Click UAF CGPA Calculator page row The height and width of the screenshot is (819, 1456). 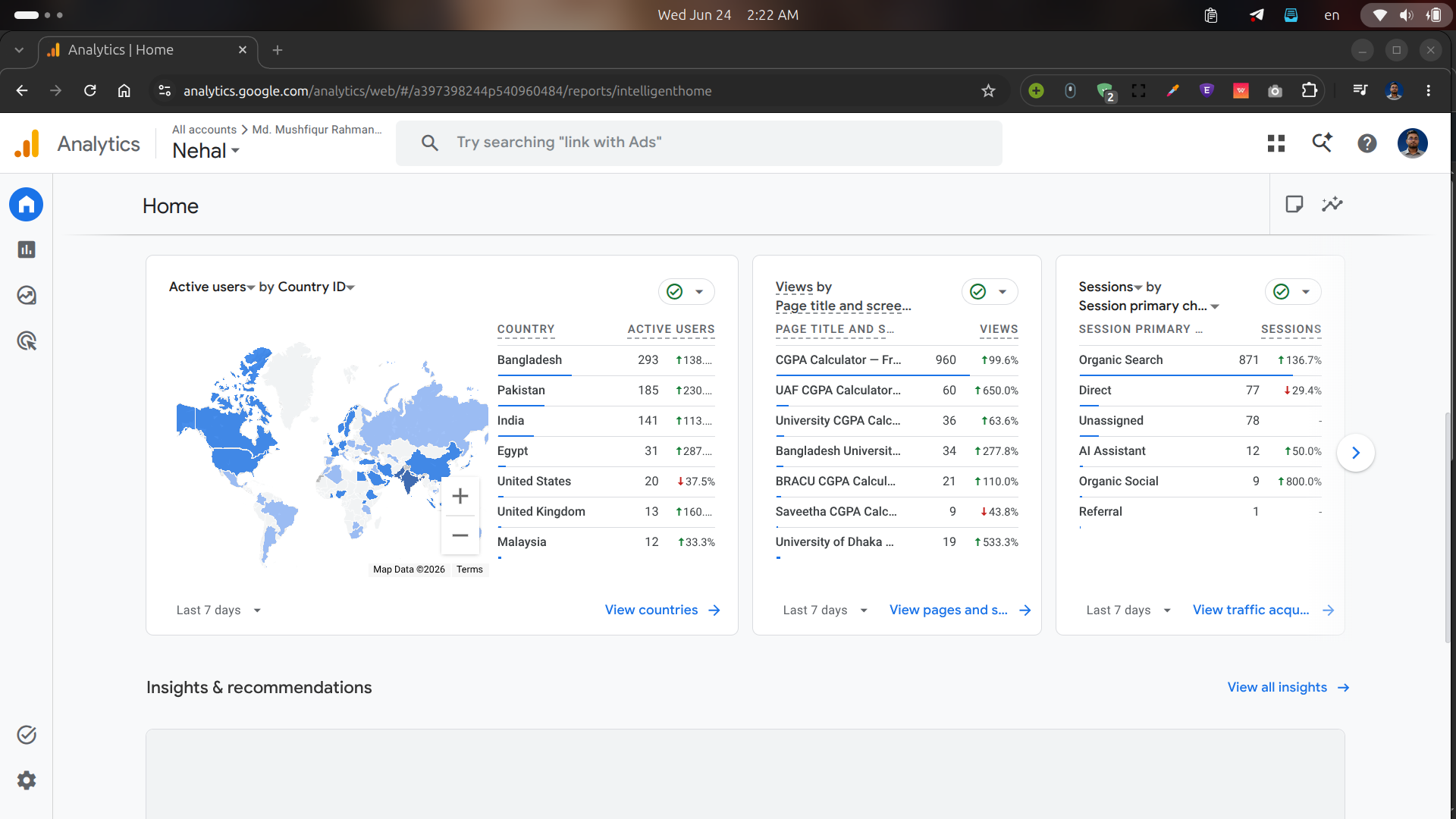896,391
